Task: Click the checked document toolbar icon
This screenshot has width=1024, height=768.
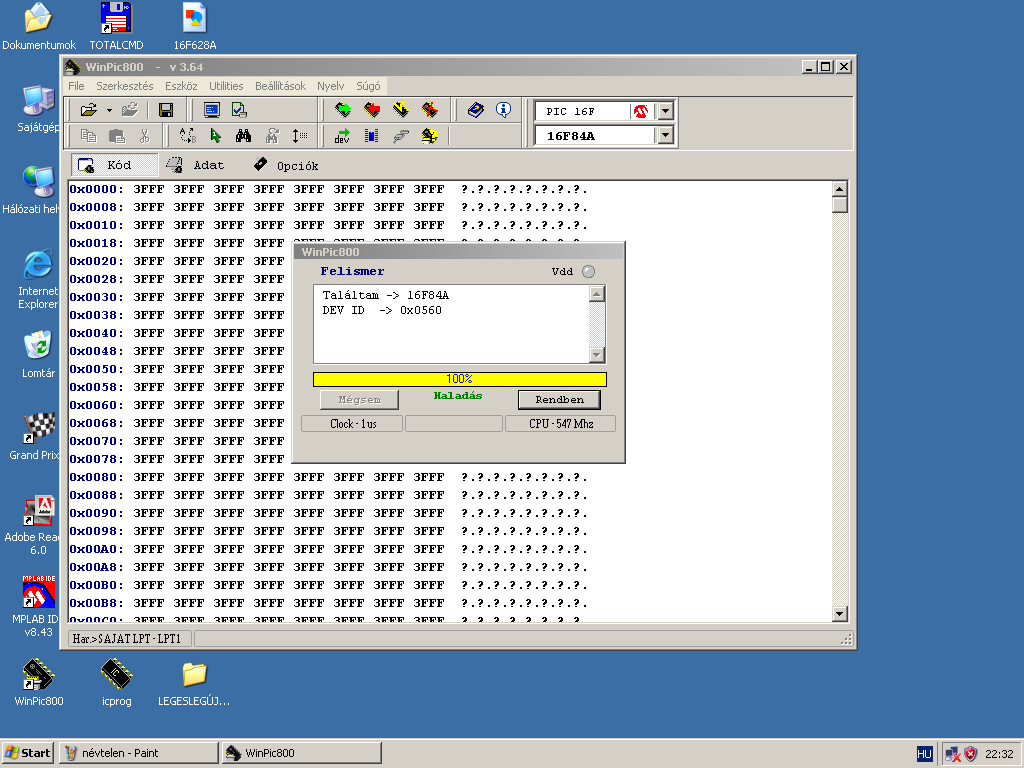Action: tap(239, 110)
